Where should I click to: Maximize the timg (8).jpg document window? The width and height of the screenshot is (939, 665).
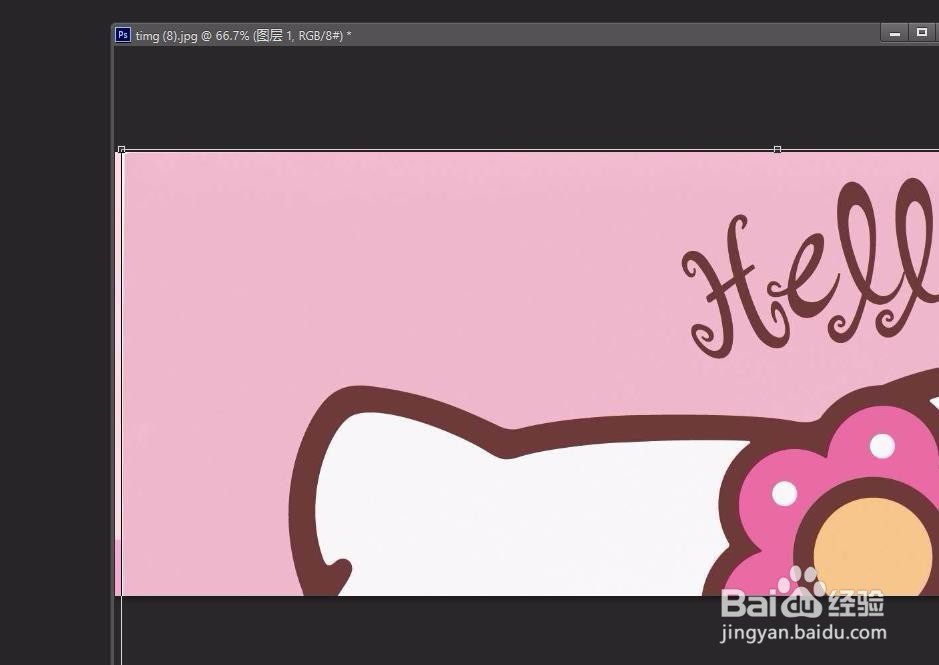click(x=922, y=33)
